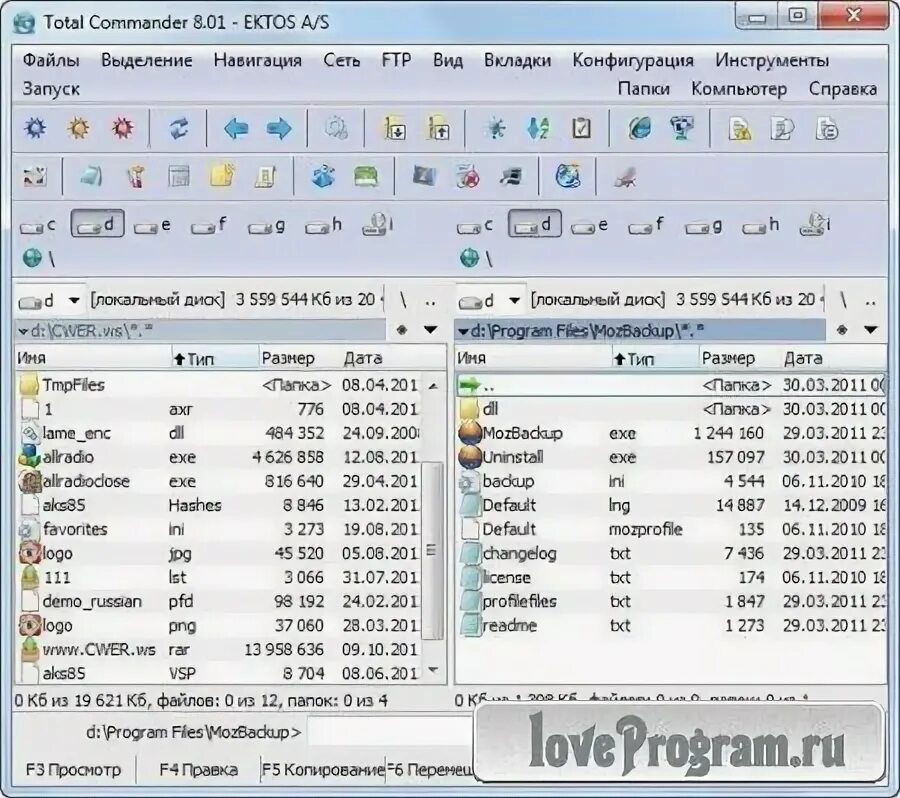Switch left panel to drive g

[267, 226]
